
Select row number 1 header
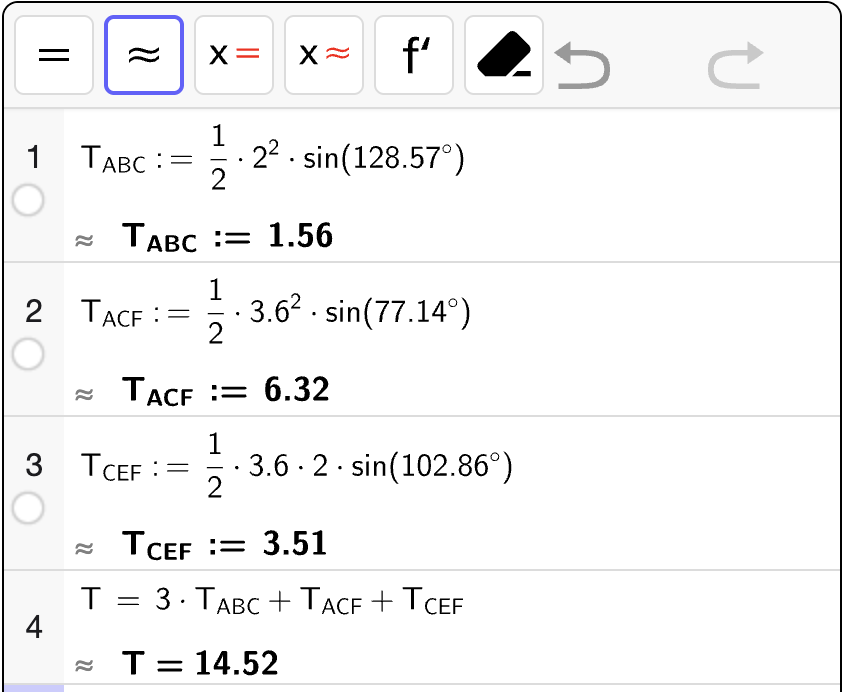[x=33, y=157]
